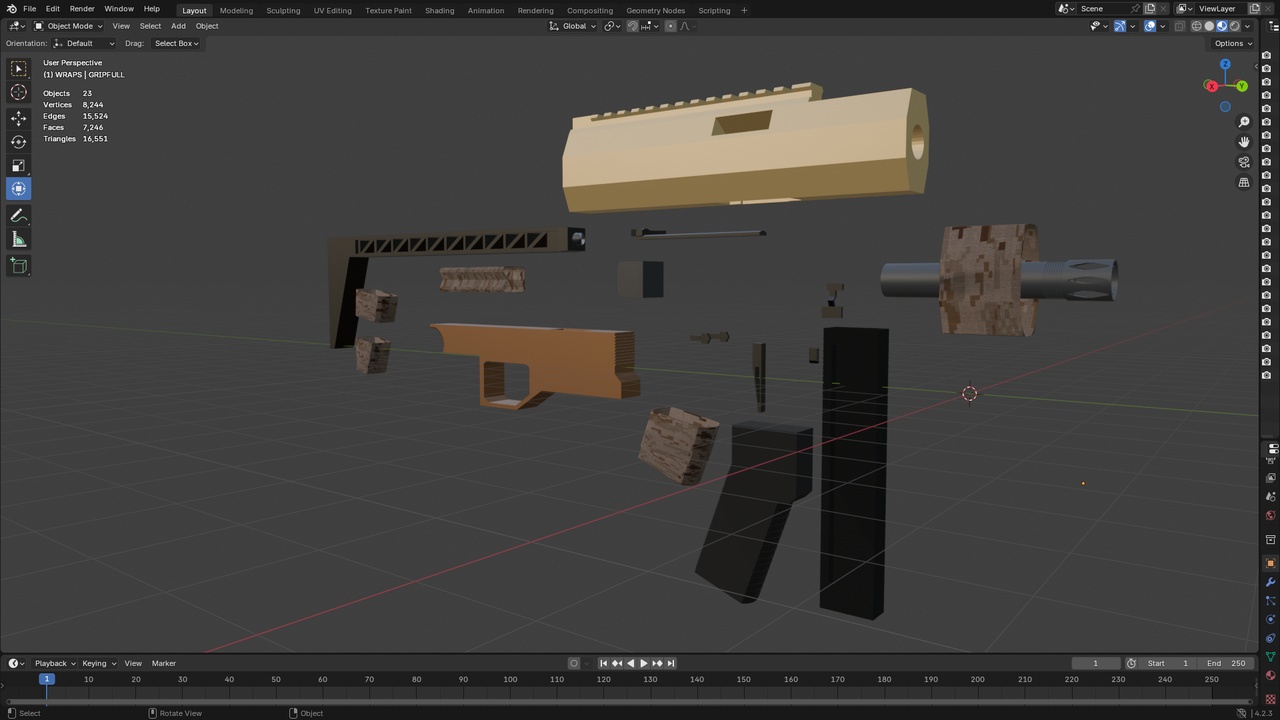Open the Physics properties tab
Image resolution: width=1280 pixels, height=720 pixels.
tap(1271, 619)
